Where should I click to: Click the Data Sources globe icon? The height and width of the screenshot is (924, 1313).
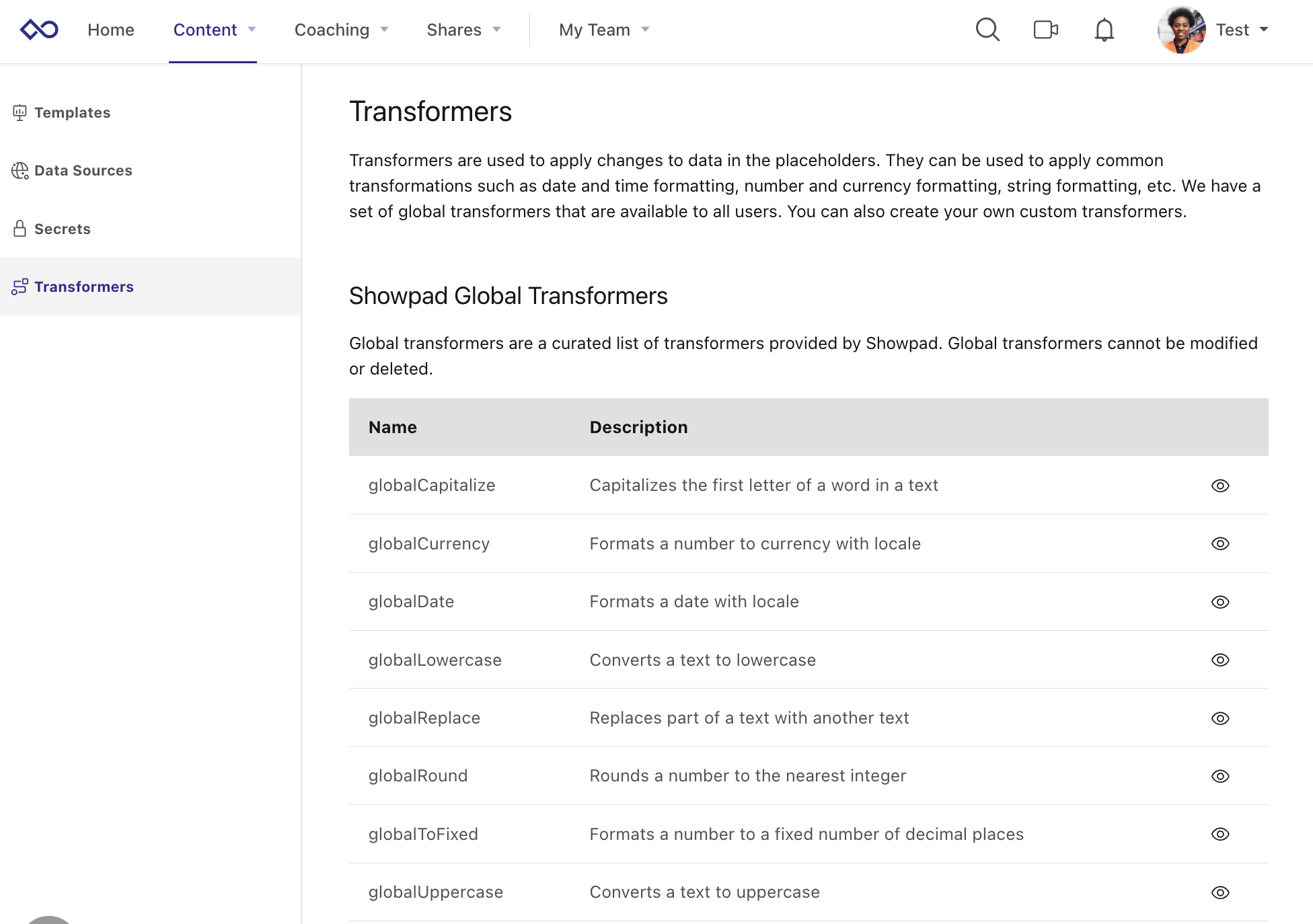coord(20,171)
